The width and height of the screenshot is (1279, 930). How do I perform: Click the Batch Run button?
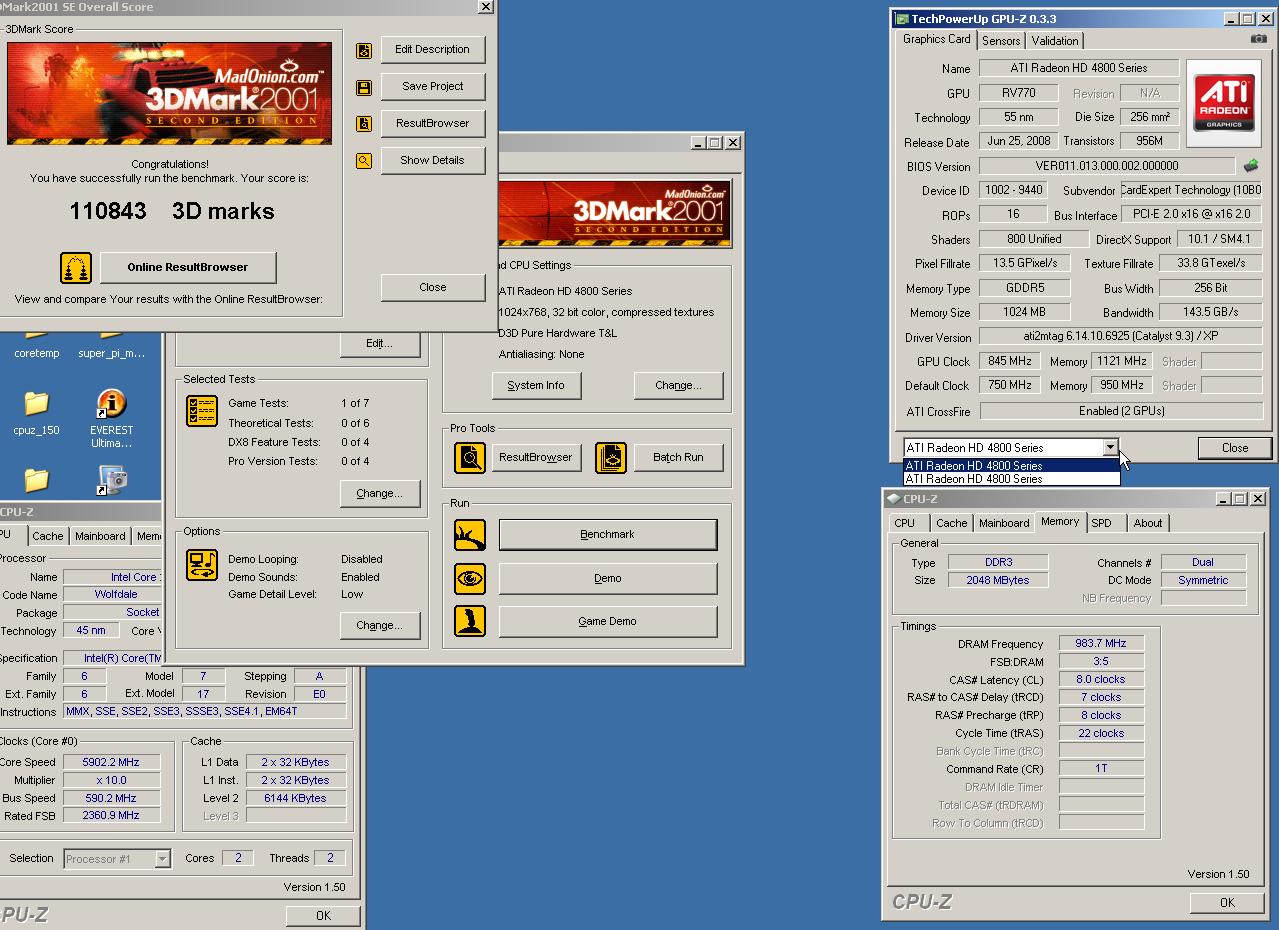pyautogui.click(x=678, y=458)
